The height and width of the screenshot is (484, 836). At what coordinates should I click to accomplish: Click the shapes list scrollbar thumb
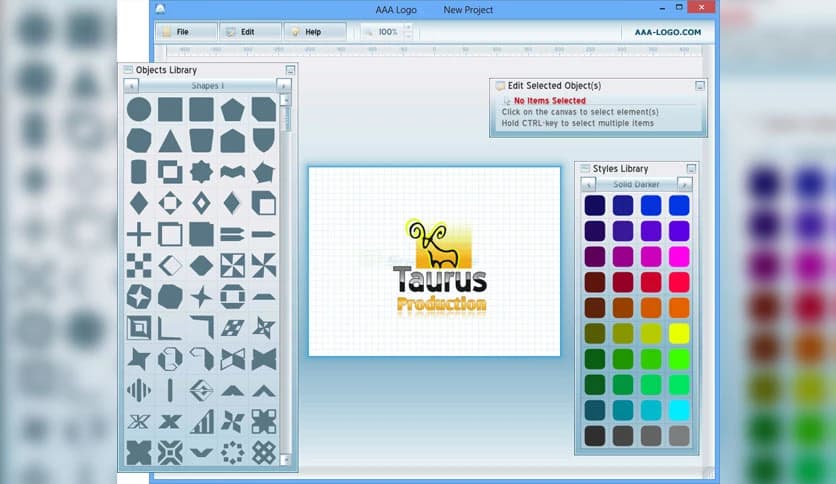pyautogui.click(x=285, y=118)
